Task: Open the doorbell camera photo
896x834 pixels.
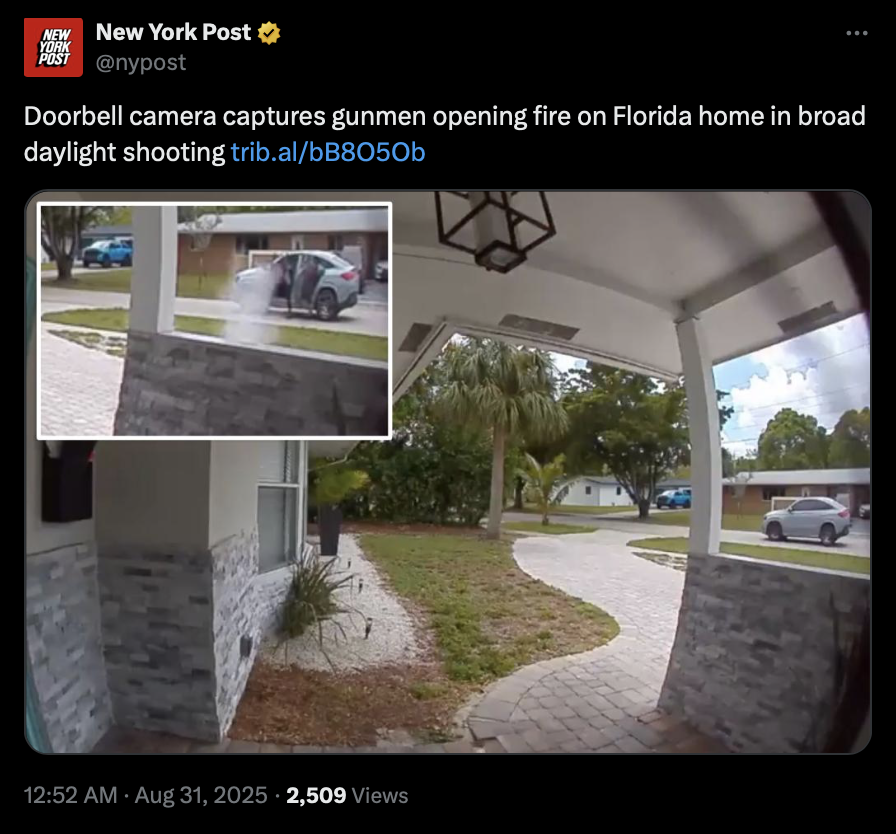Action: point(448,472)
